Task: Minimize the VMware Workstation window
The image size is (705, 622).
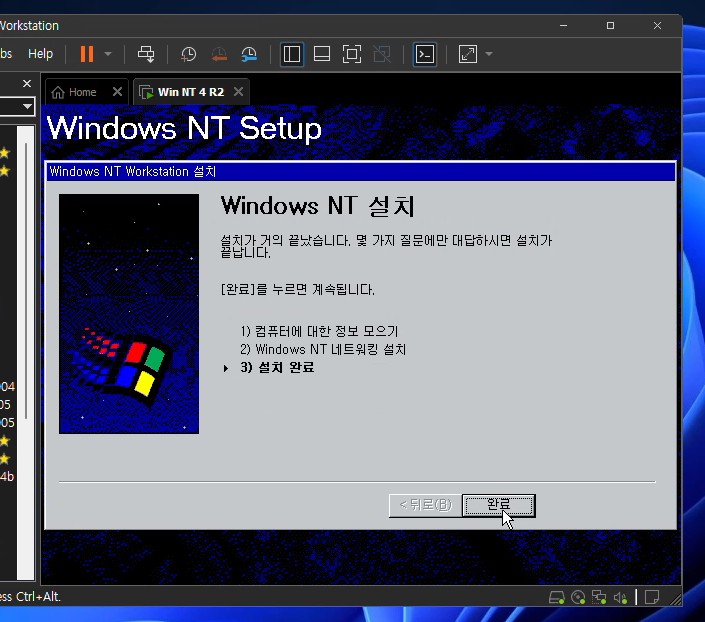Action: pos(563,26)
